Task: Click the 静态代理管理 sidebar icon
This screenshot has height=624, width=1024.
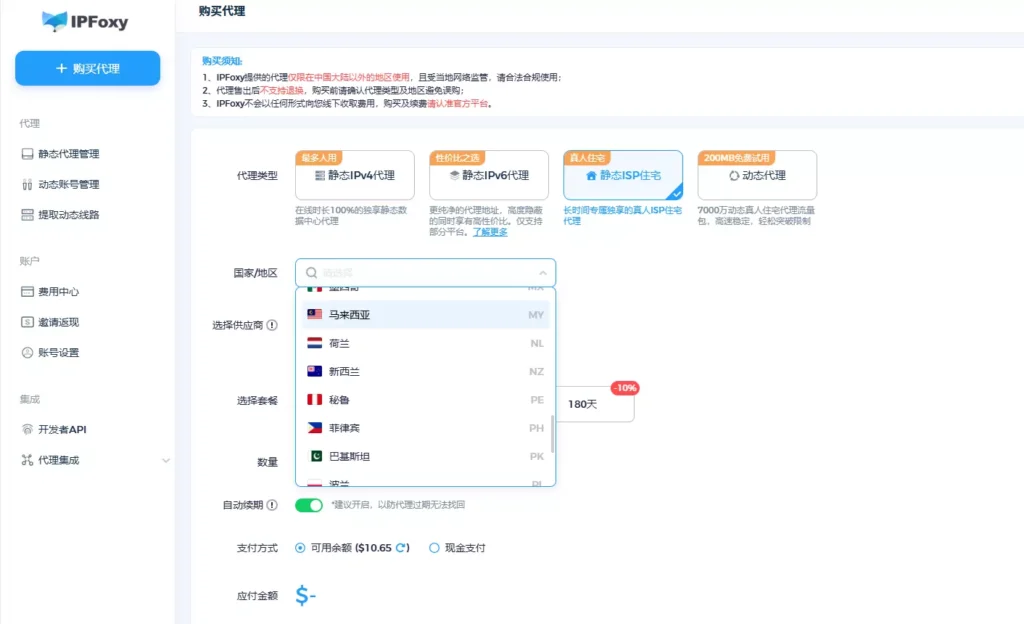Action: tap(27, 154)
